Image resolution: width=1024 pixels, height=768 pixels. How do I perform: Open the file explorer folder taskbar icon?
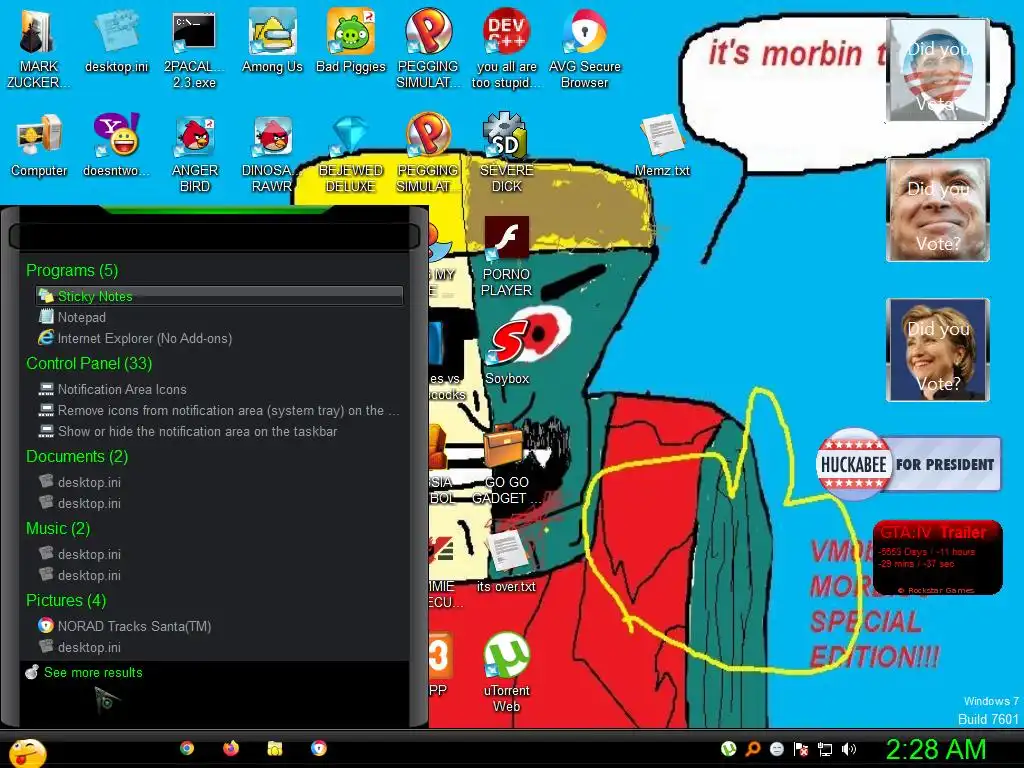[274, 748]
